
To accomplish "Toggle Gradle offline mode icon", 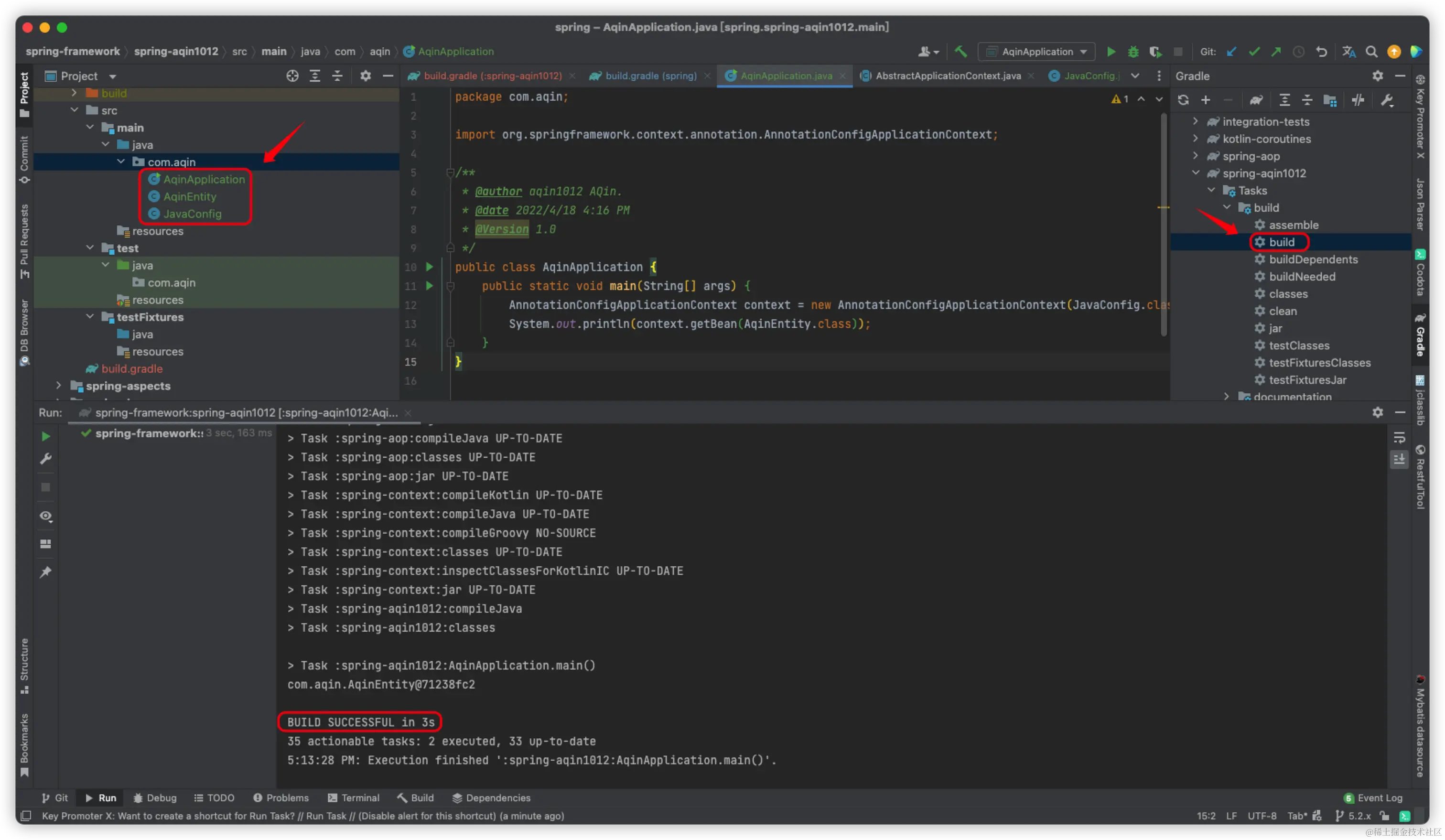I will click(1357, 100).
